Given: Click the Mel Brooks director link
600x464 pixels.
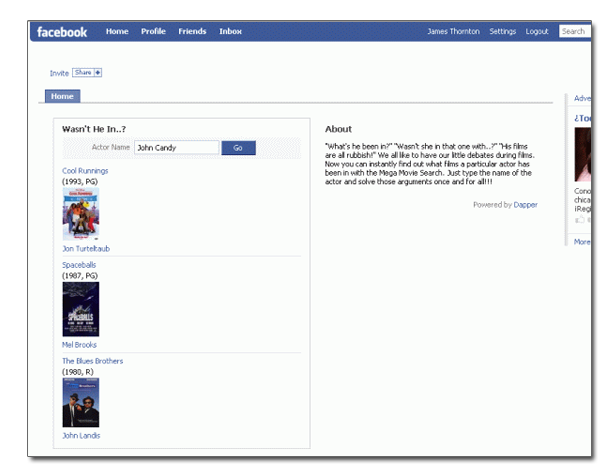Looking at the screenshot, I should pyautogui.click(x=79, y=345).
